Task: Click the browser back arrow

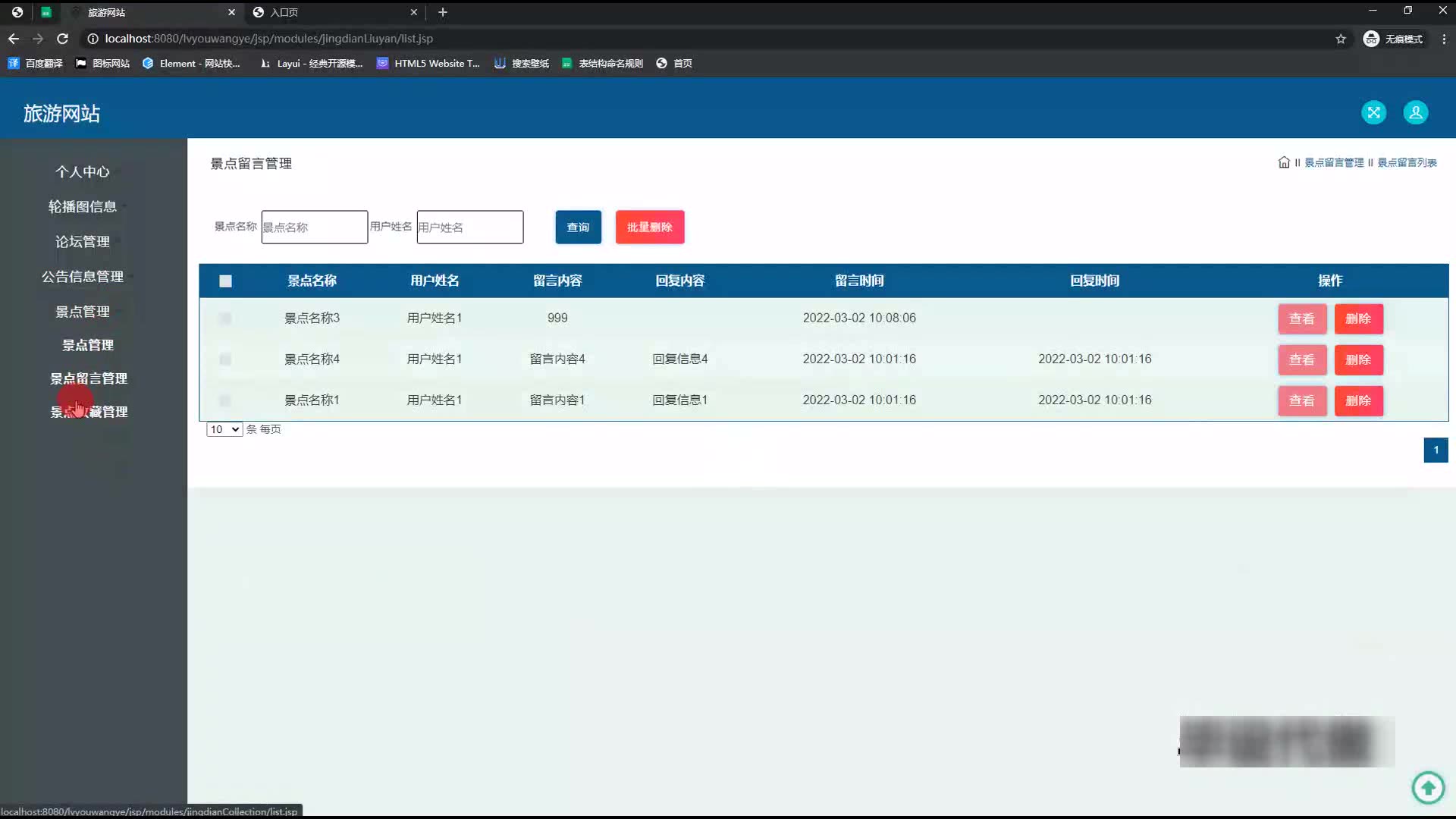Action: (14, 39)
